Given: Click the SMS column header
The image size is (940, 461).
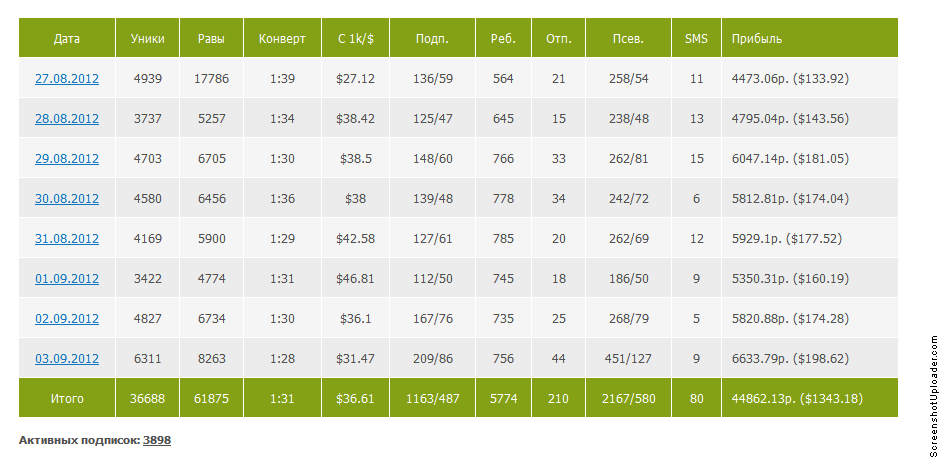Looking at the screenshot, I should pos(696,38).
